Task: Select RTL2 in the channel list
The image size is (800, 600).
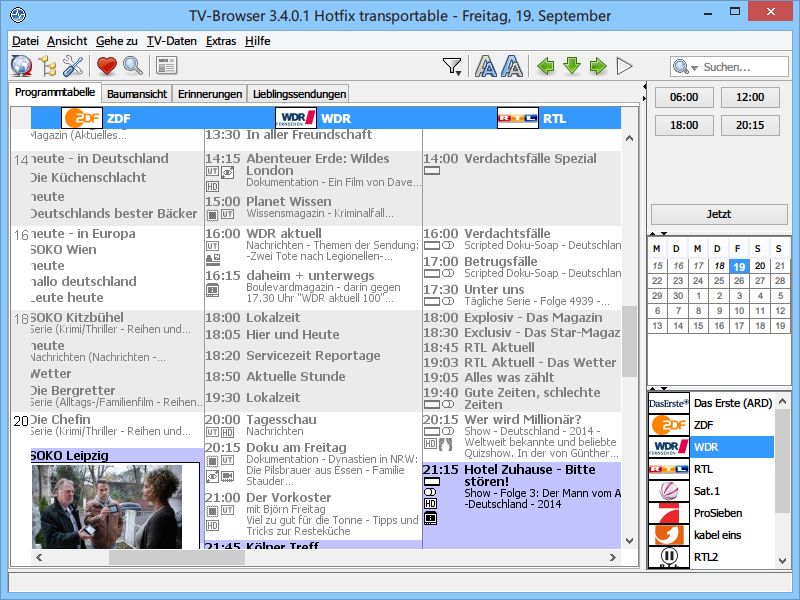Action: click(711, 557)
